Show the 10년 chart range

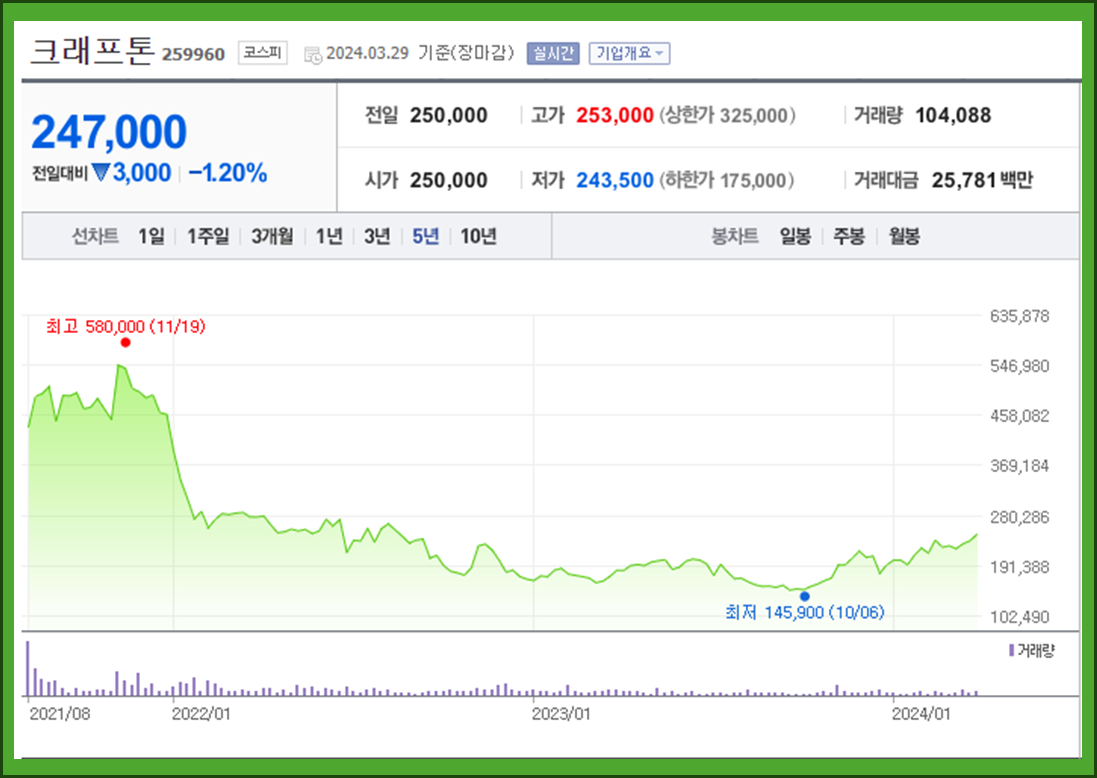tap(478, 236)
